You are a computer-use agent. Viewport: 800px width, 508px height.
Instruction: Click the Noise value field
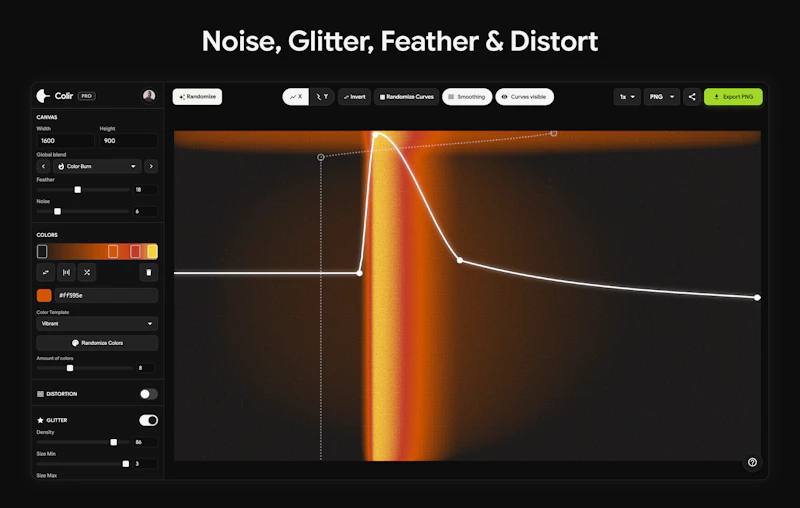coord(145,211)
